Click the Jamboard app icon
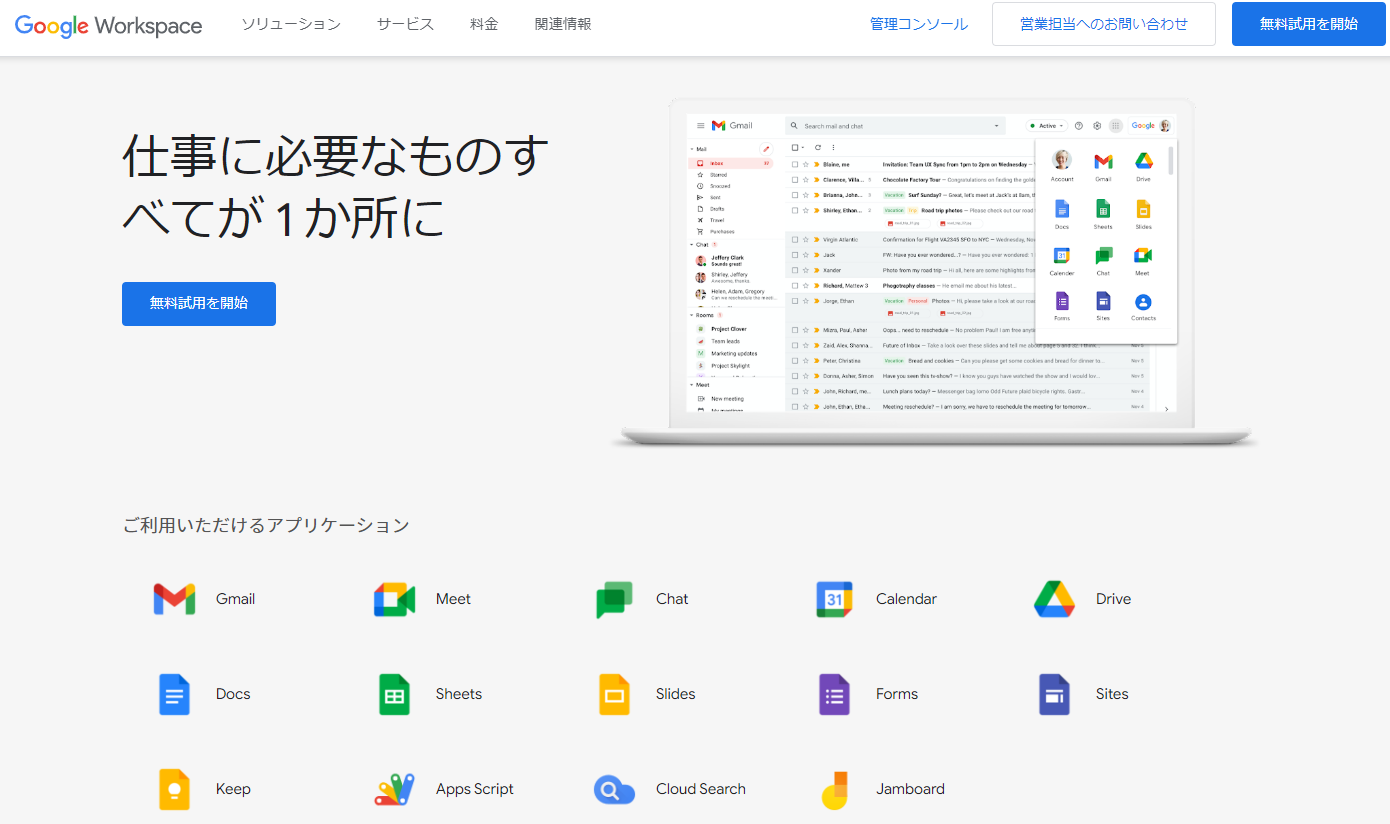This screenshot has width=1390, height=824. click(x=834, y=788)
